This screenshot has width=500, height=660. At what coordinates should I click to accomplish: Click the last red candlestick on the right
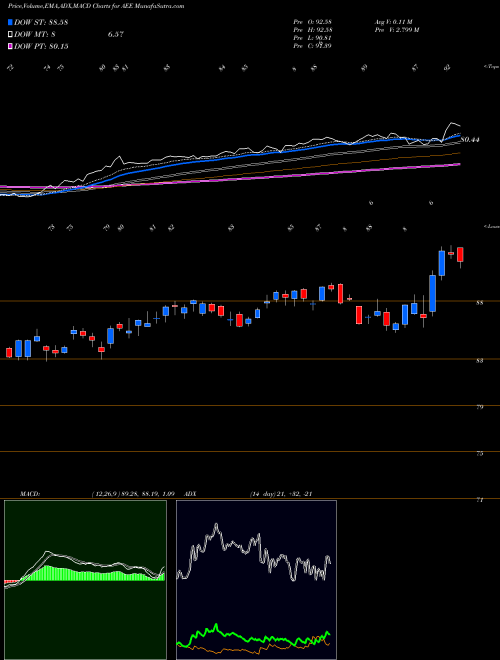[460, 254]
